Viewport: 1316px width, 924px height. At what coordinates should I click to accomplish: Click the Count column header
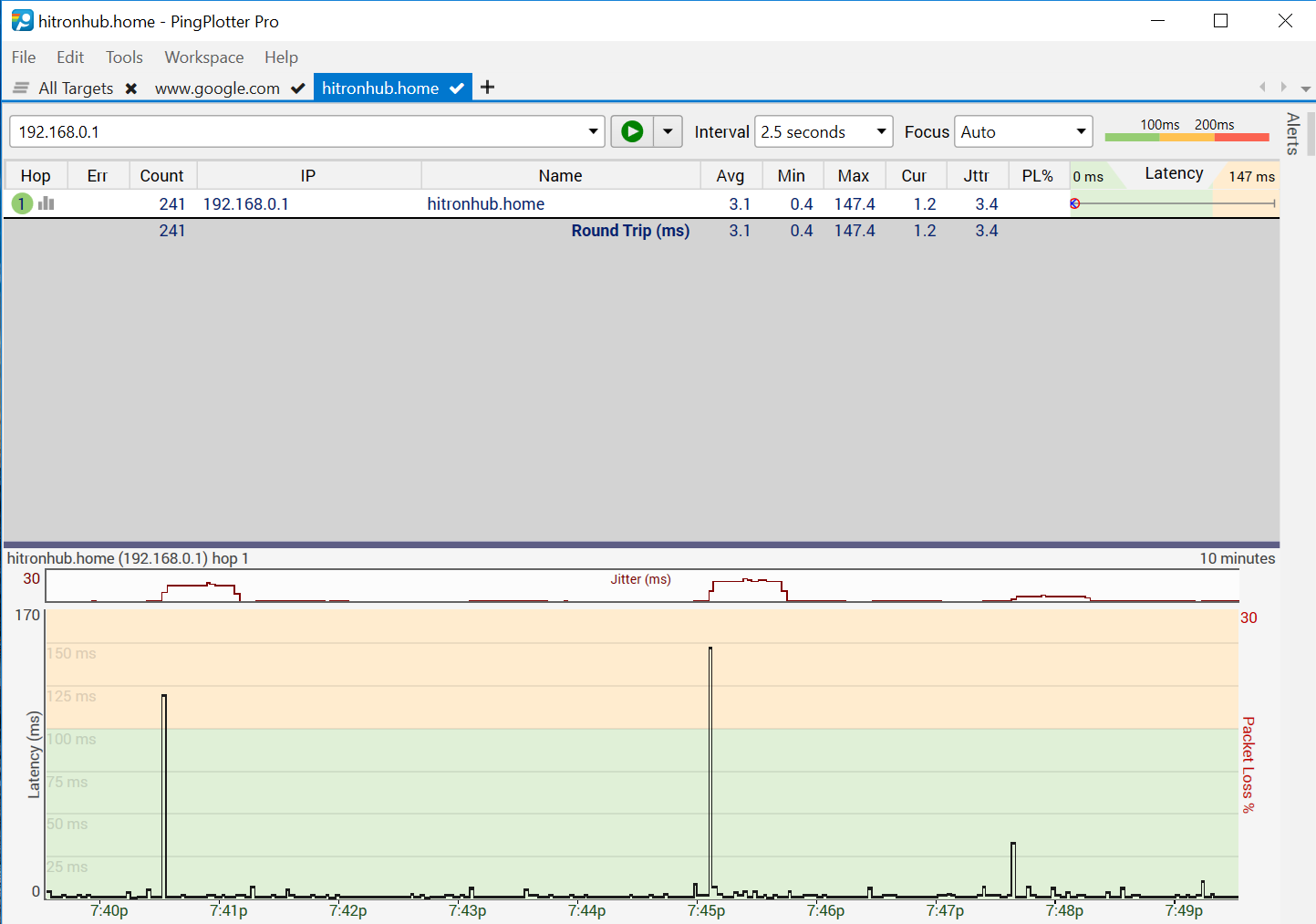click(x=162, y=175)
